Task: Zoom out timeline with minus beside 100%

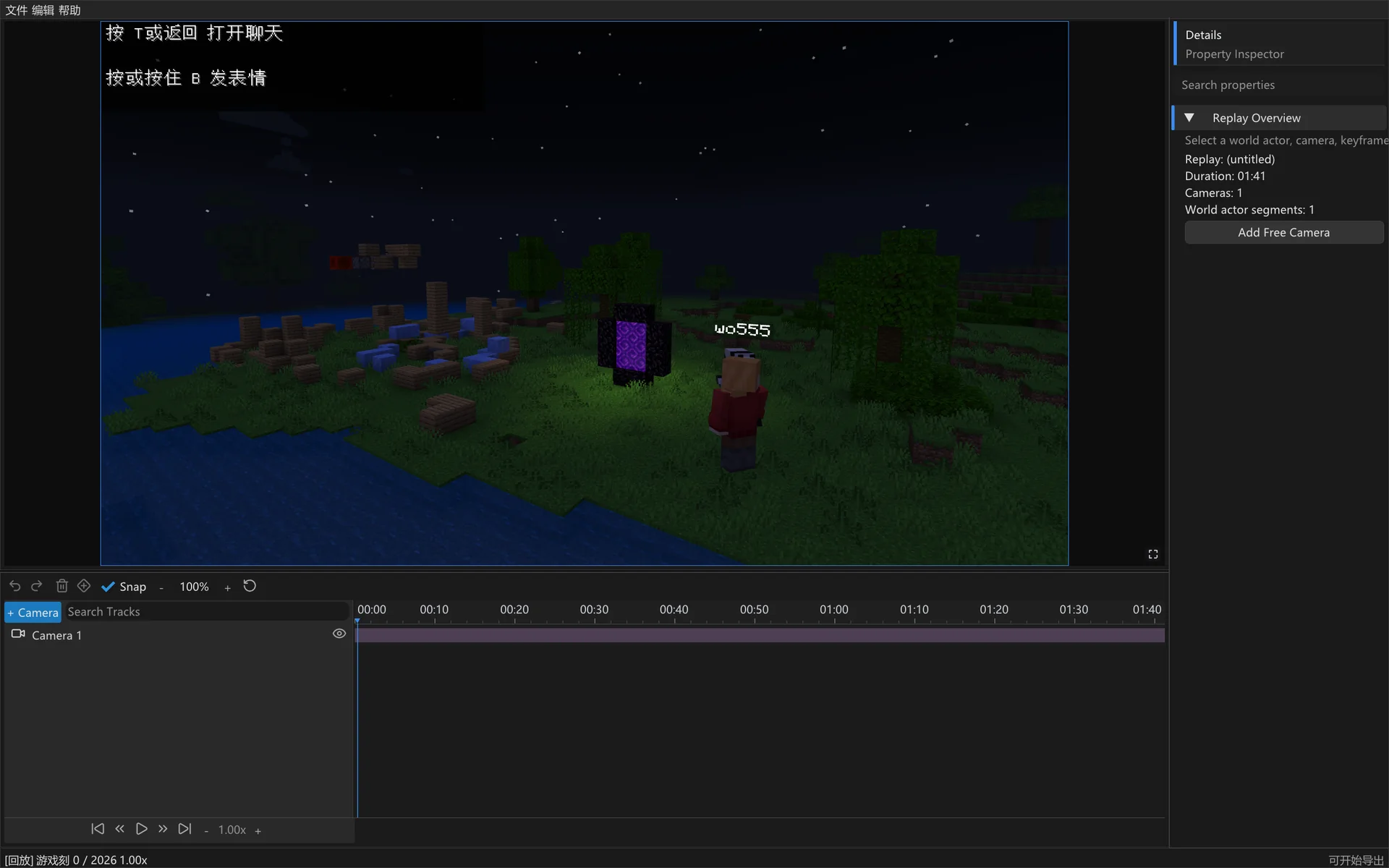Action: click(x=161, y=587)
